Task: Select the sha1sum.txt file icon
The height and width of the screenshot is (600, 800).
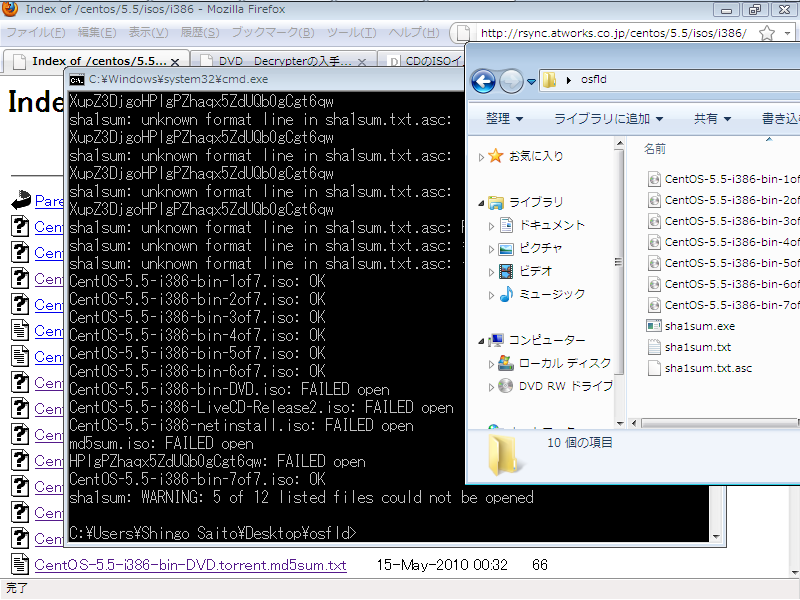Action: 654,347
